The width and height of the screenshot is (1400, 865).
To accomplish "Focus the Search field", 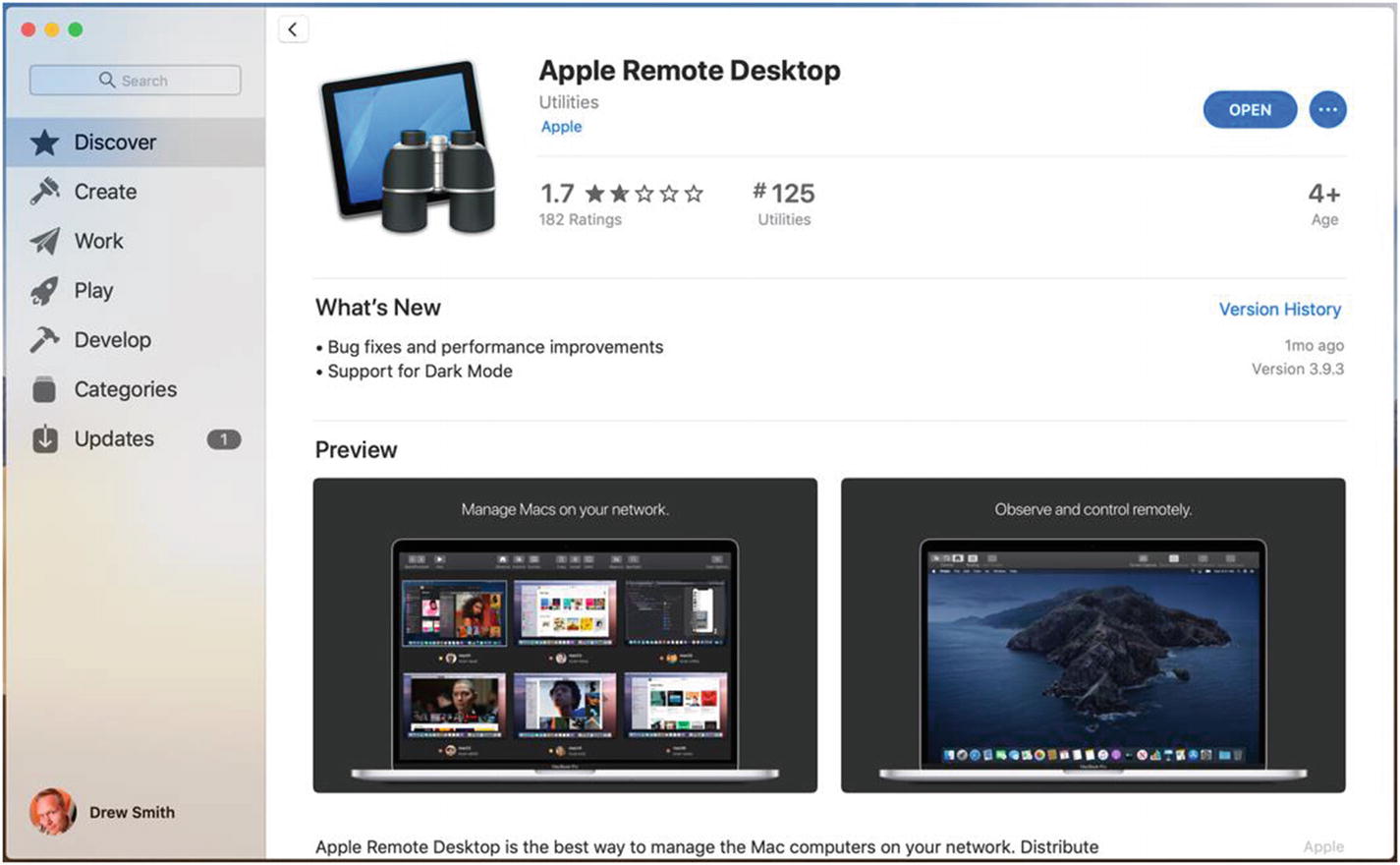I will pos(135,80).
